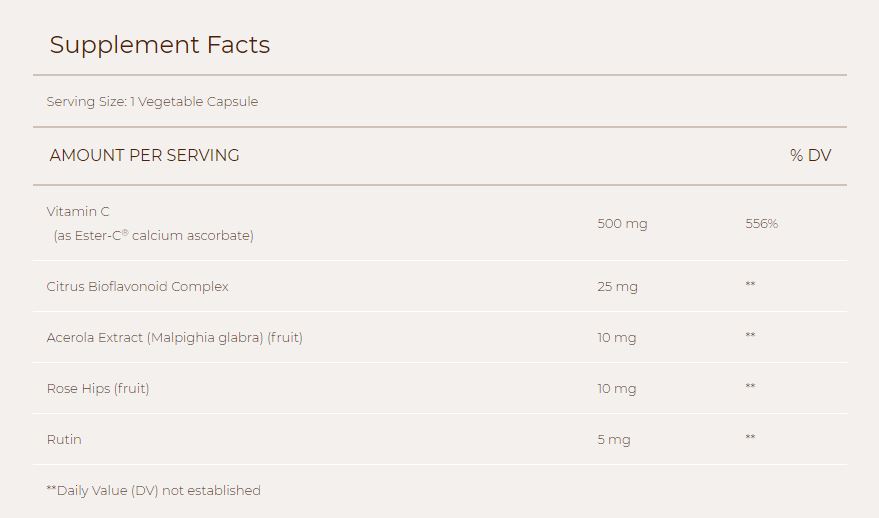Click the Supplement Facts heading

160,45
